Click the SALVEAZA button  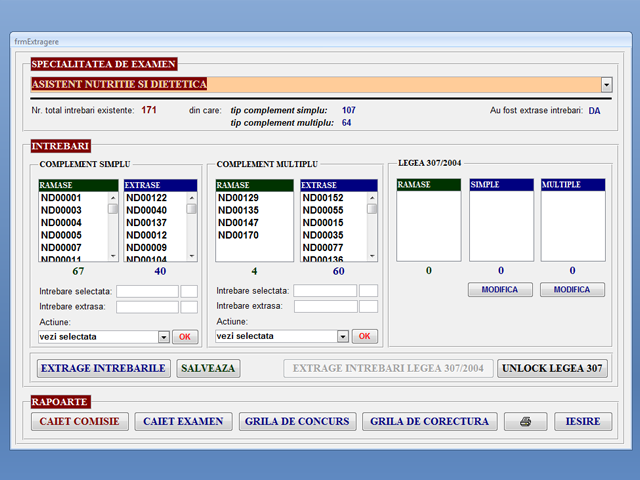click(209, 368)
